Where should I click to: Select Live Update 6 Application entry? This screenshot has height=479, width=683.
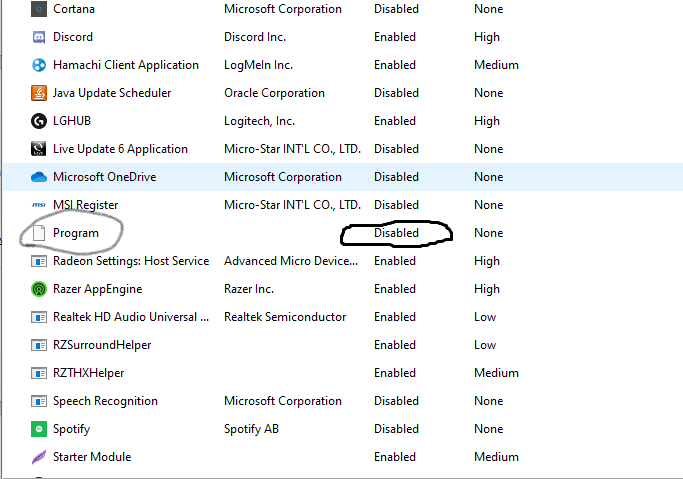click(x=120, y=149)
